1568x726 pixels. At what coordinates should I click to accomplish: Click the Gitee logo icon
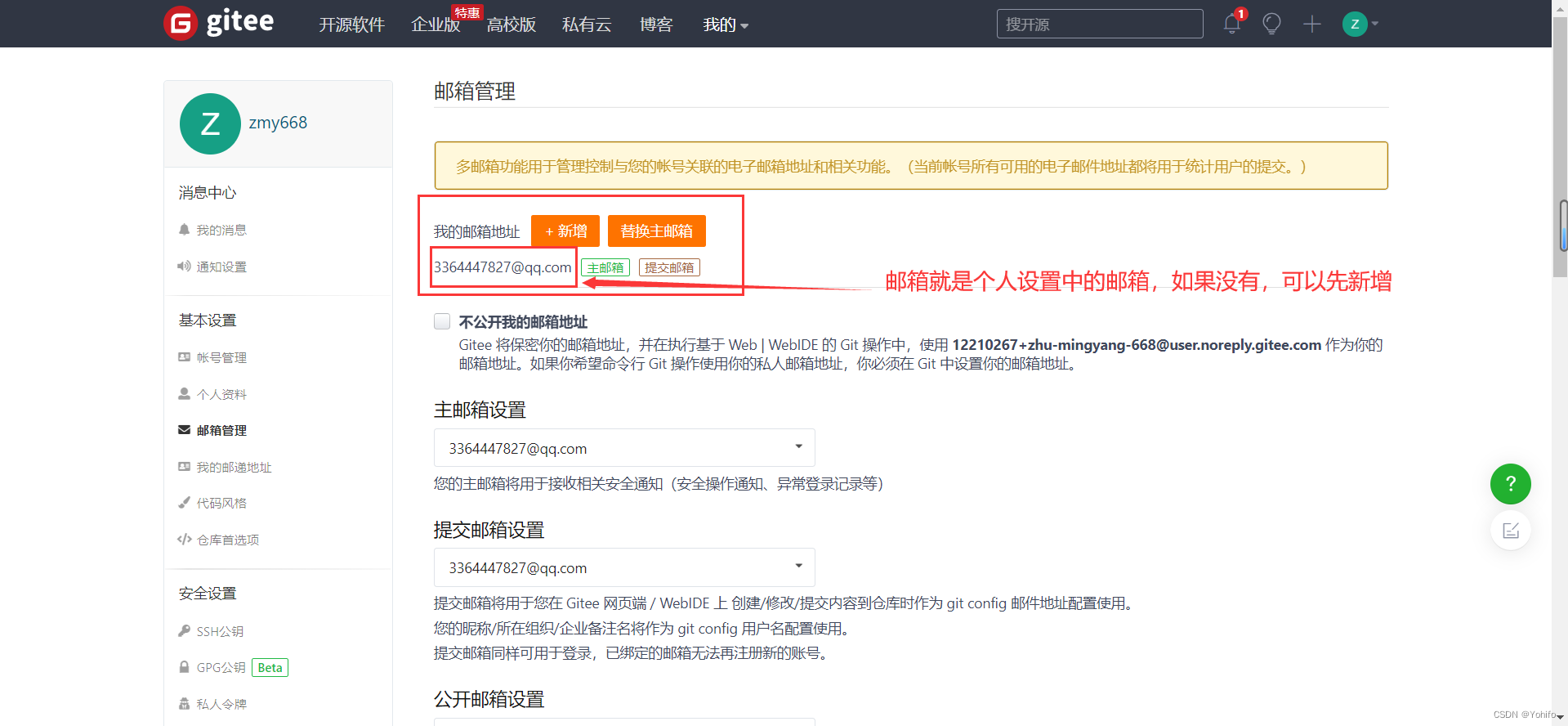pos(181,23)
